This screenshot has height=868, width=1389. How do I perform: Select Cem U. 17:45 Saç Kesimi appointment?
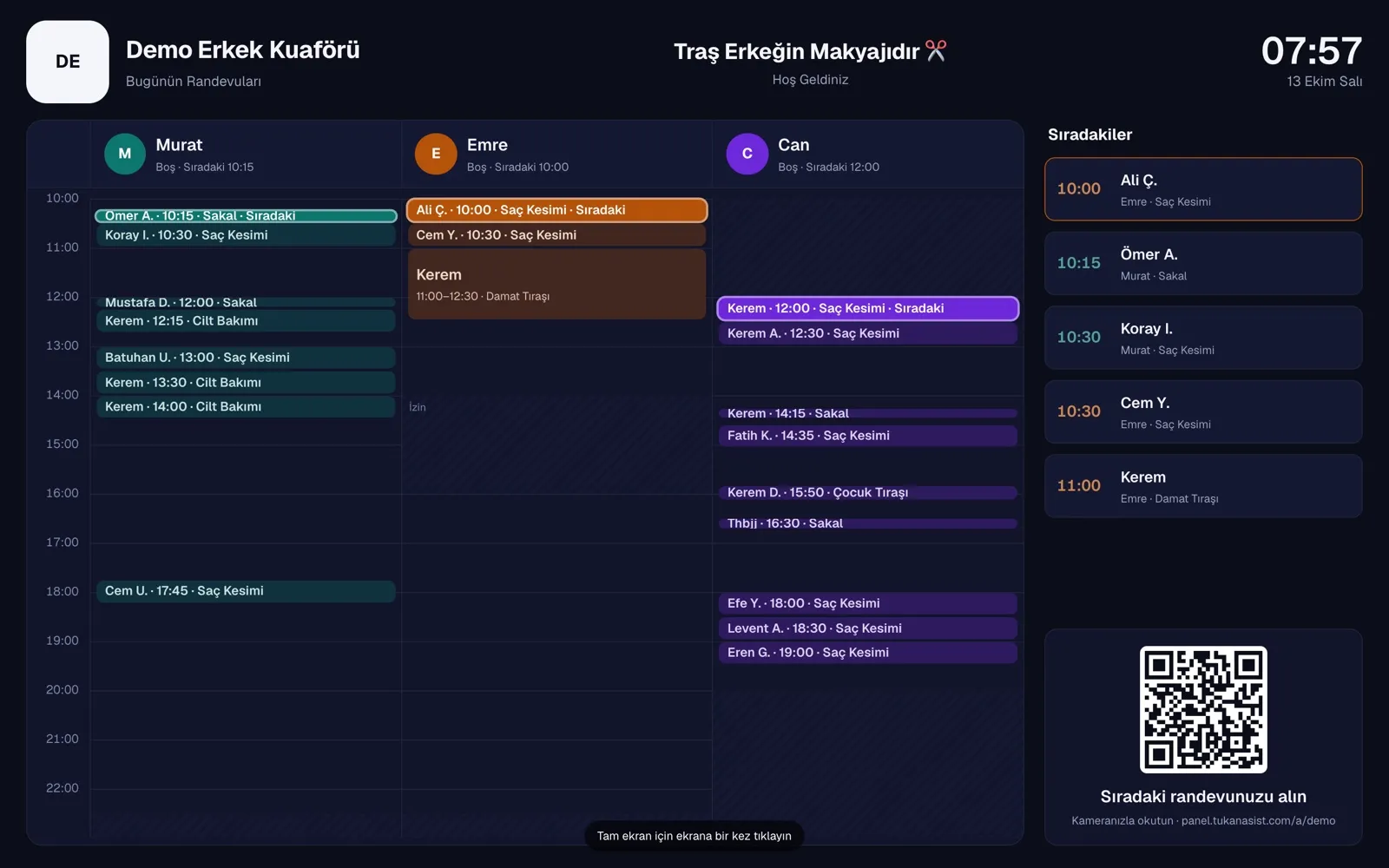(246, 591)
